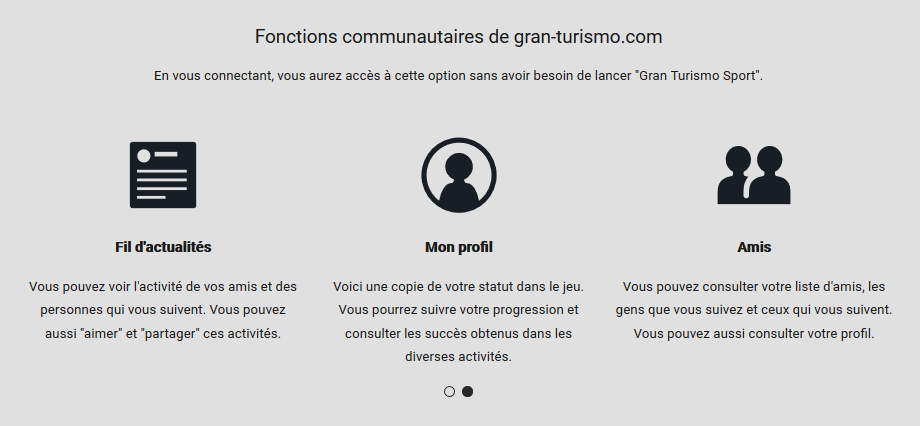The image size is (920, 426).
Task: Click the text lines inside the news feed icon
Action: [x=162, y=184]
